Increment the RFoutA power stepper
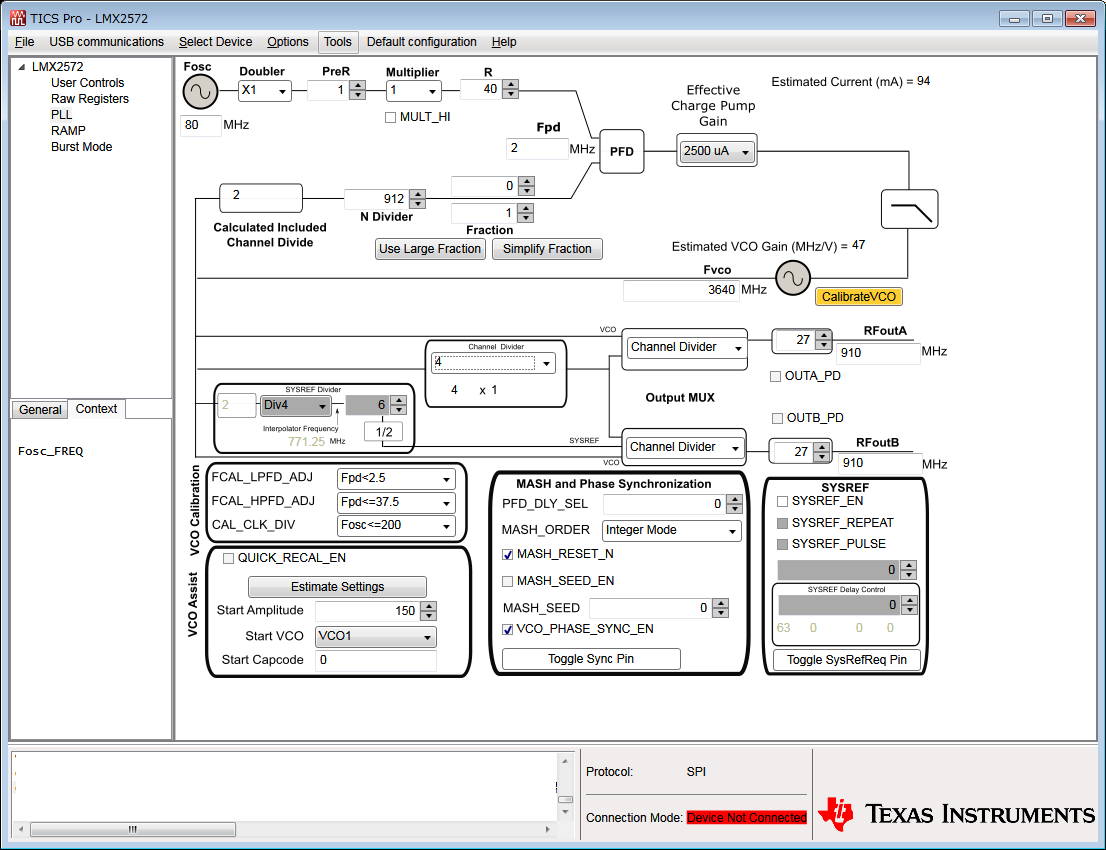This screenshot has width=1106, height=850. tap(823, 335)
